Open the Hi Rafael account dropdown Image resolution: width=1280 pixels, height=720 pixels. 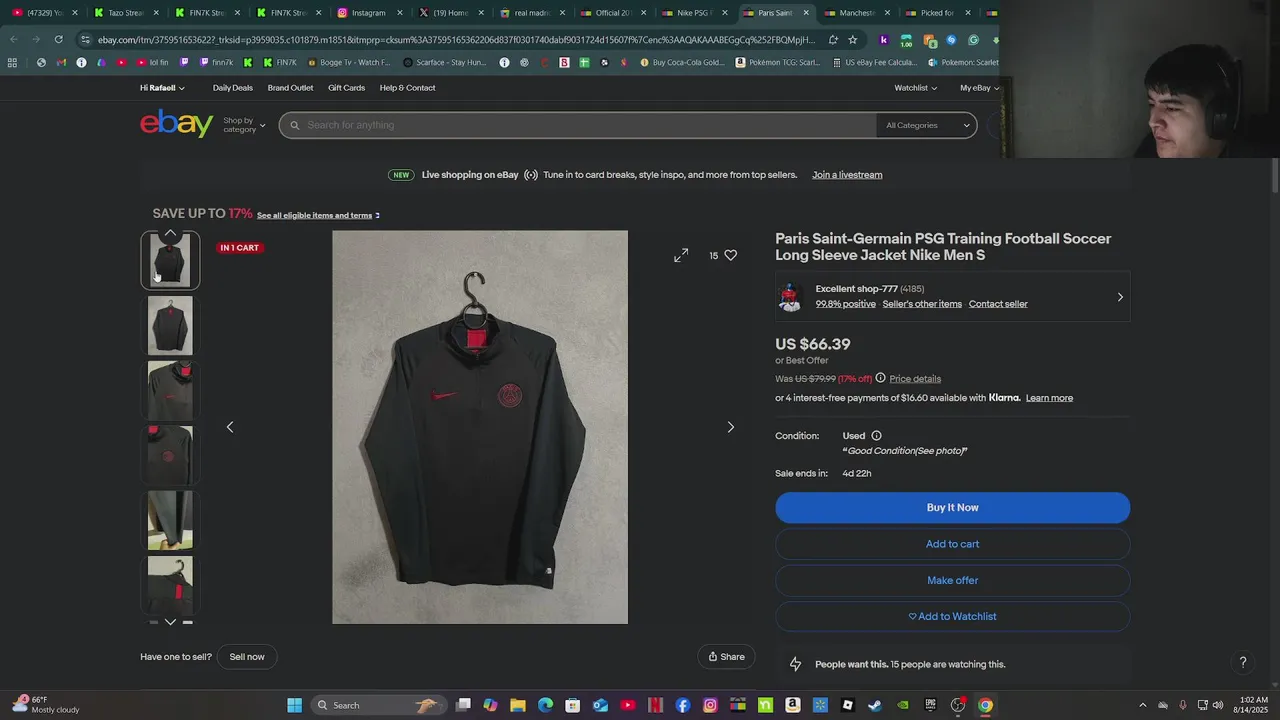click(x=162, y=88)
